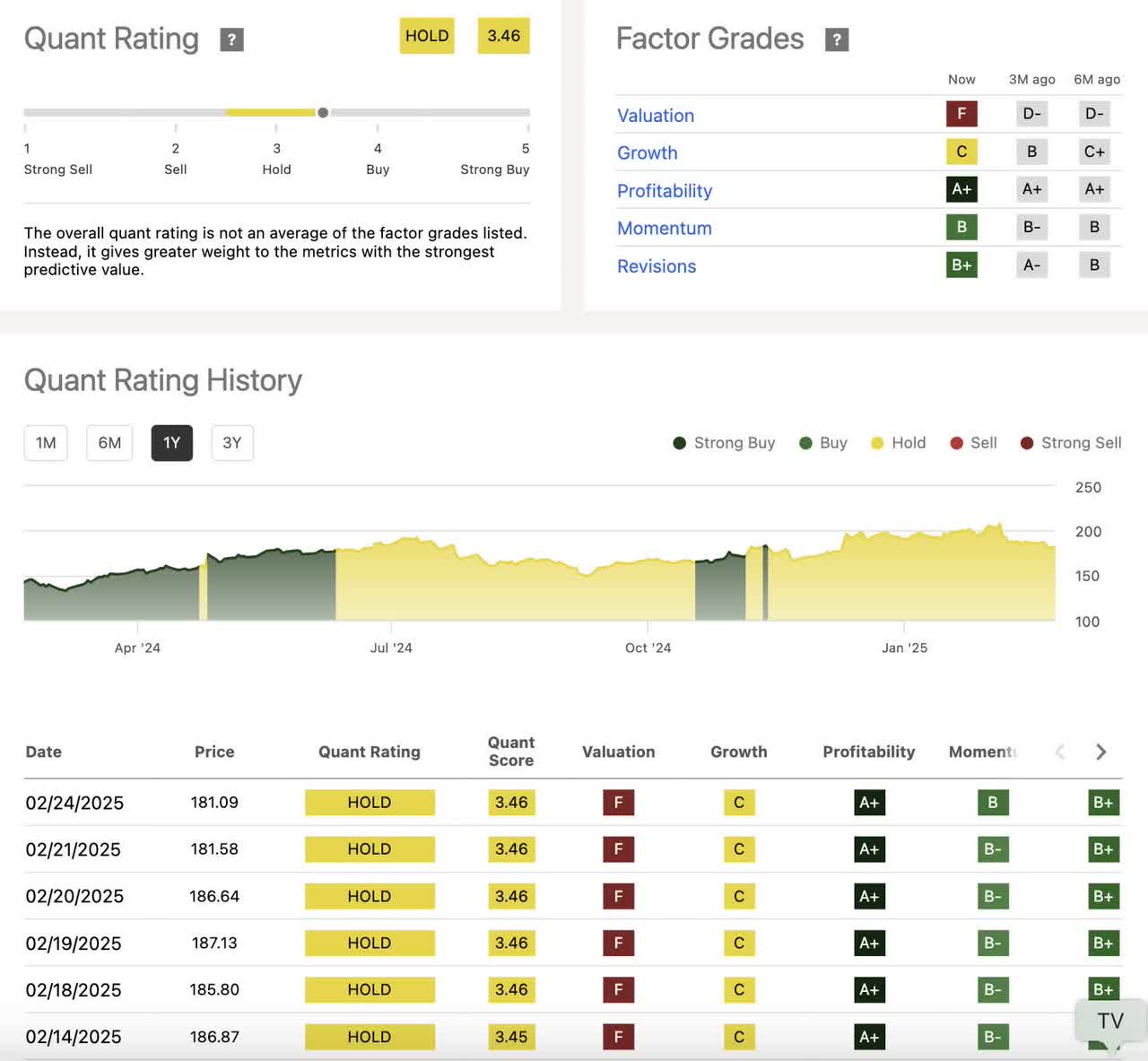The width and height of the screenshot is (1148, 1061).
Task: Toggle the Buy legend item
Action: 823,443
